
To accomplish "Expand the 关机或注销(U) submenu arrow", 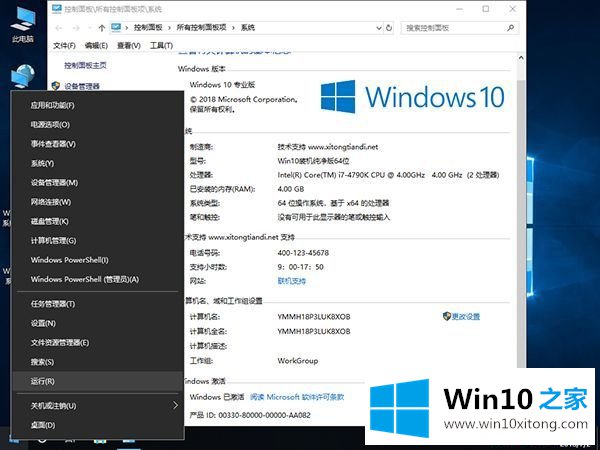I will point(175,405).
